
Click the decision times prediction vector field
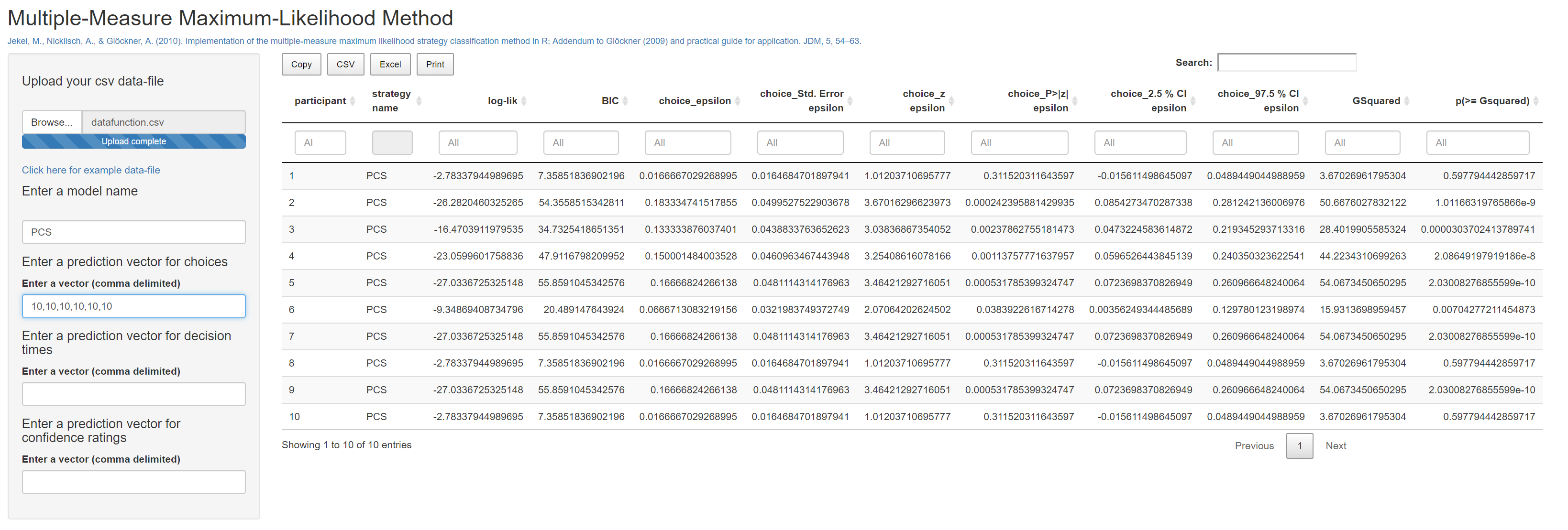[x=133, y=394]
